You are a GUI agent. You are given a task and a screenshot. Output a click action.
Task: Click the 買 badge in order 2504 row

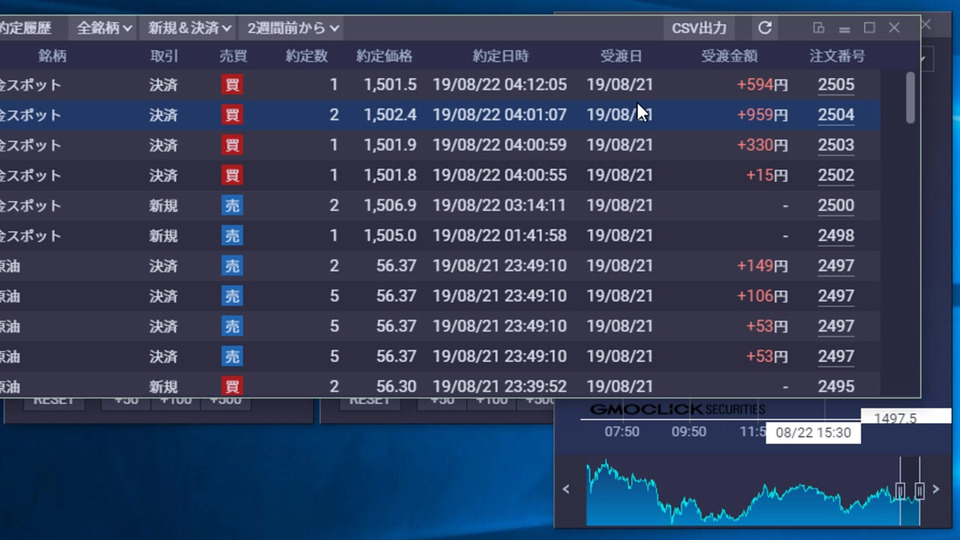click(x=232, y=114)
